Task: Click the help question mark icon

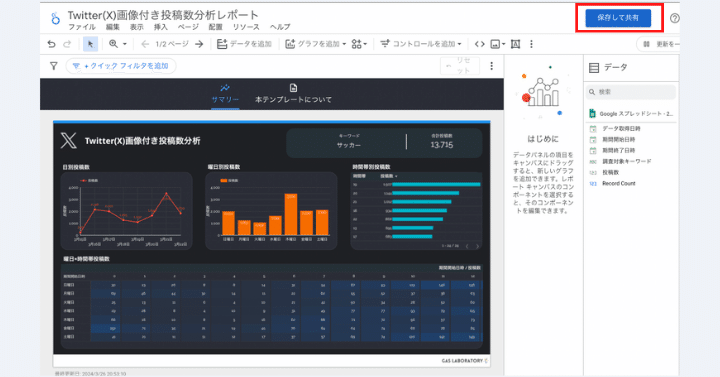Action: pos(674,18)
